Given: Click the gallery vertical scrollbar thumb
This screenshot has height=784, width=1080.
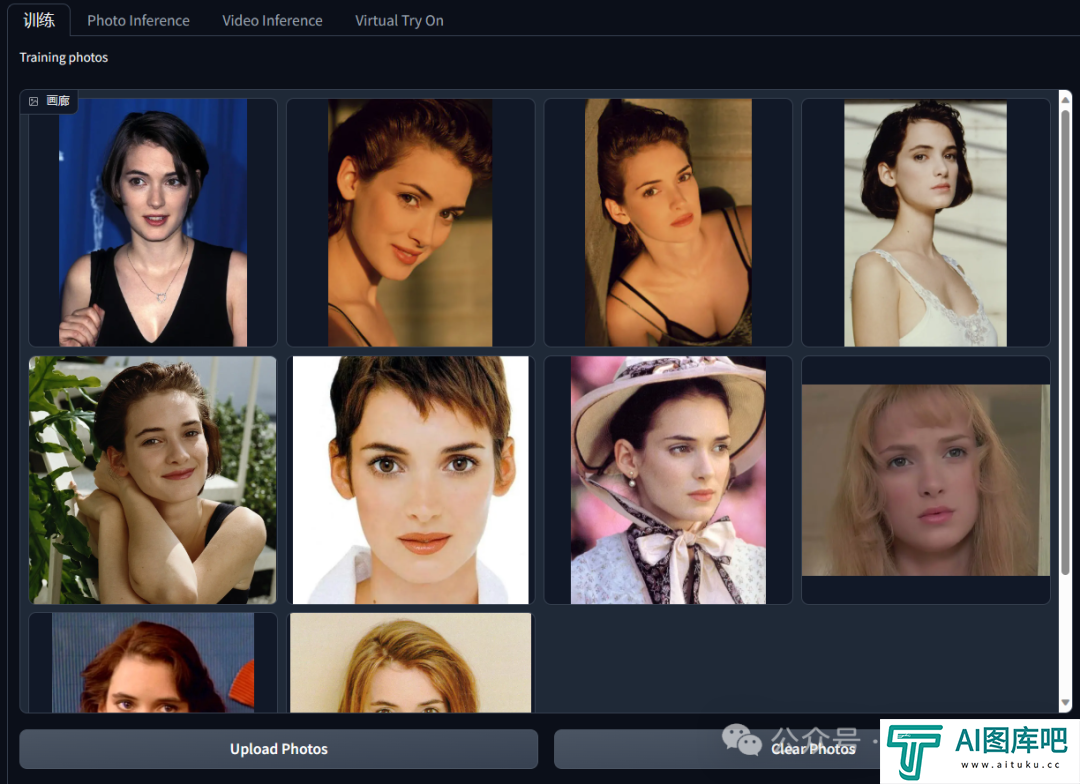Looking at the screenshot, I should 1065,342.
